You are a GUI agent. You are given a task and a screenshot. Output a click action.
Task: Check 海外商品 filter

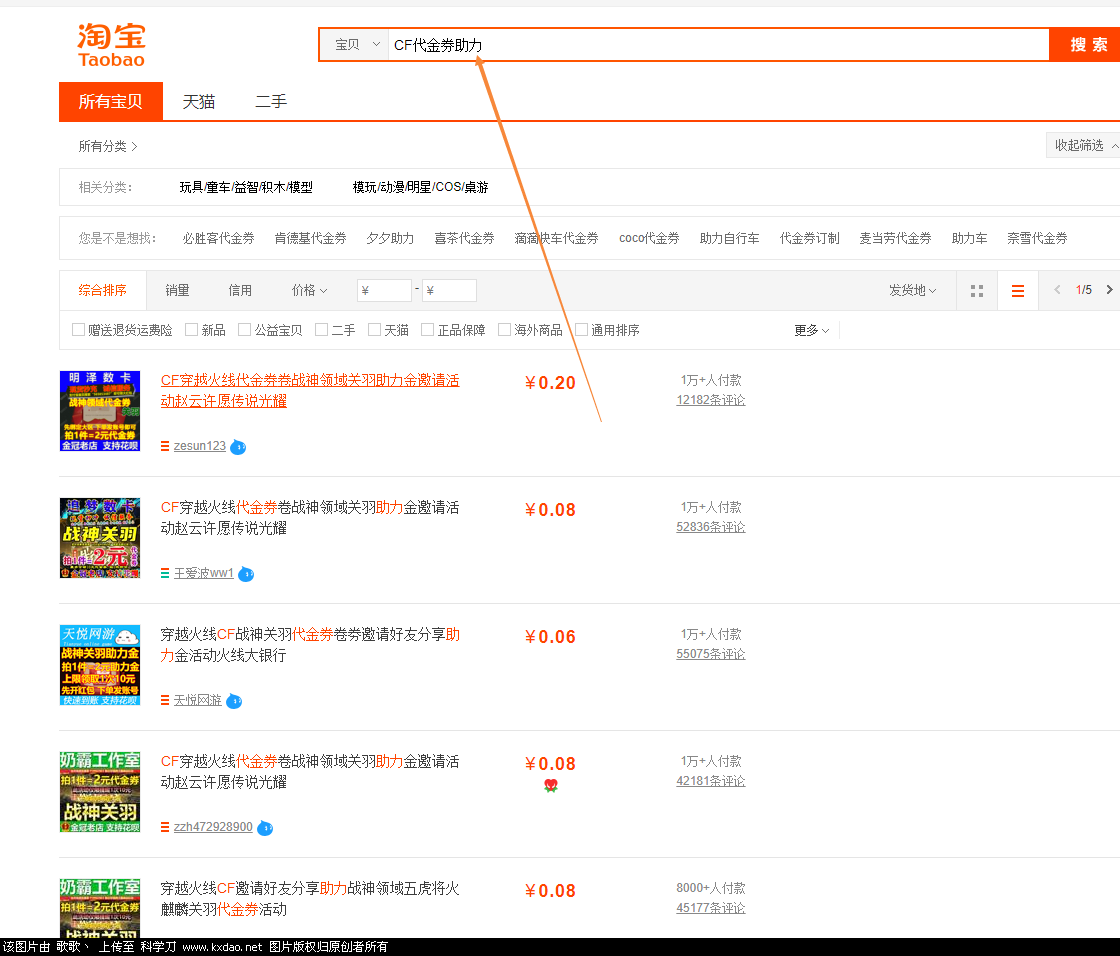pyautogui.click(x=504, y=329)
